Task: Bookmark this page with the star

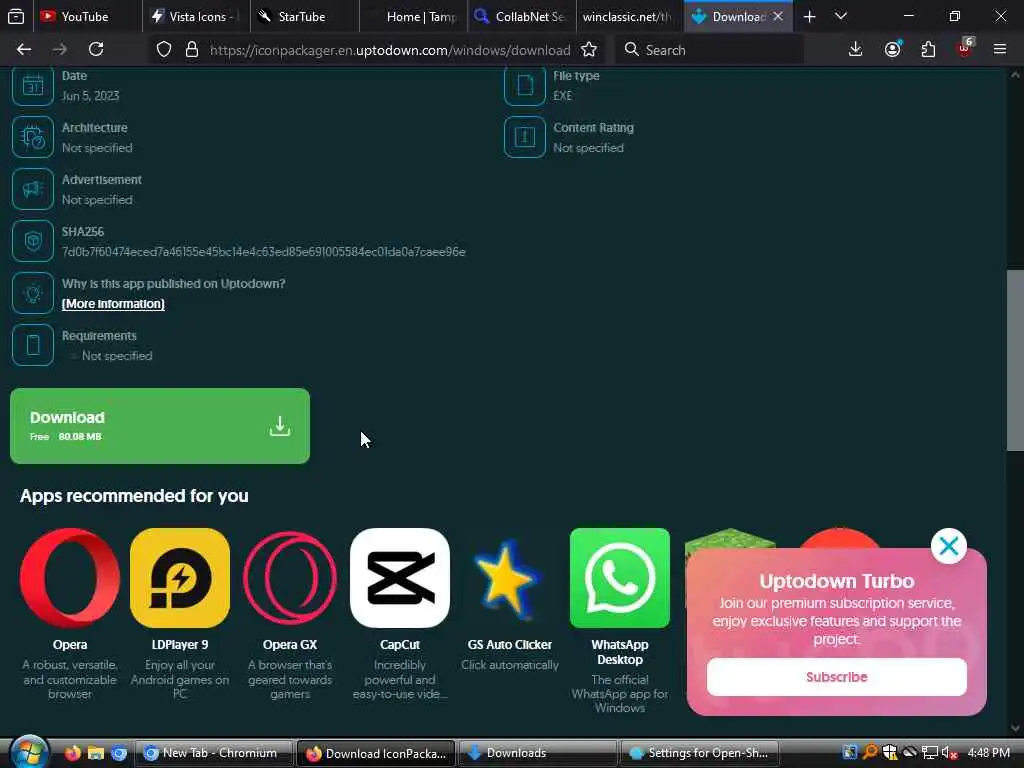Action: [x=588, y=50]
